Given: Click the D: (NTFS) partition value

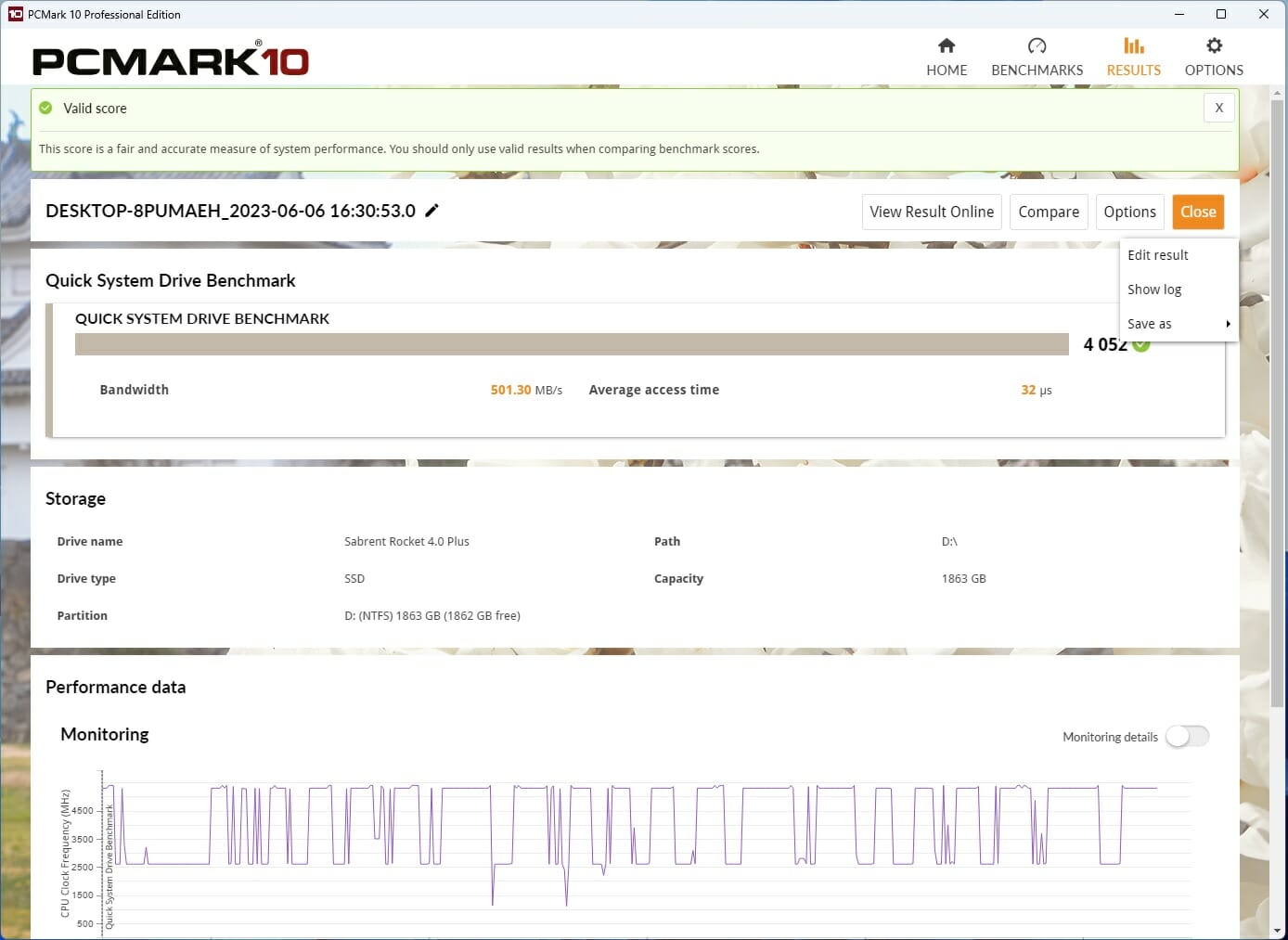Looking at the screenshot, I should pyautogui.click(x=432, y=615).
